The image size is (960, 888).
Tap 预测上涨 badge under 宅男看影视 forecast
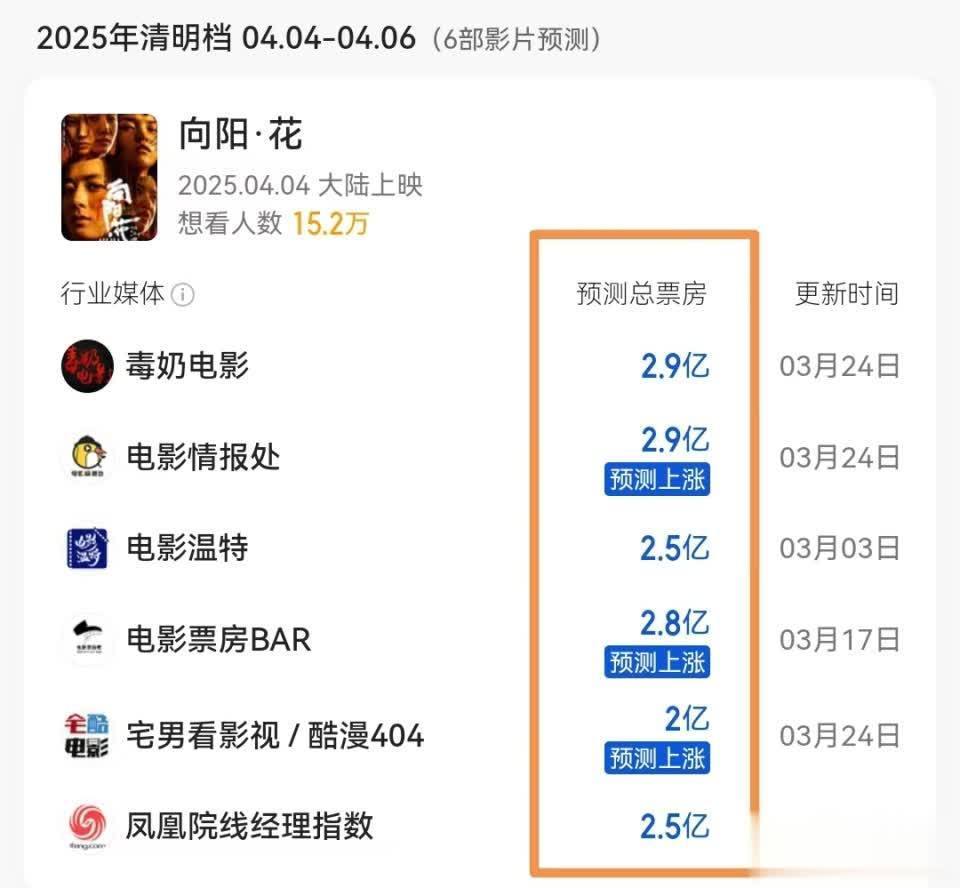click(x=657, y=758)
